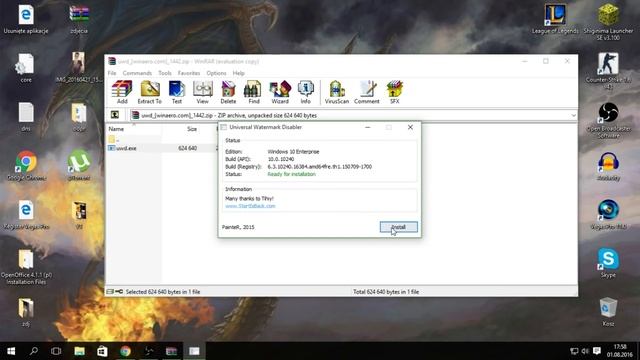Click the Add toolbar icon in WinRAR
Viewport: 640px width, 360px height.
pyautogui.click(x=122, y=92)
